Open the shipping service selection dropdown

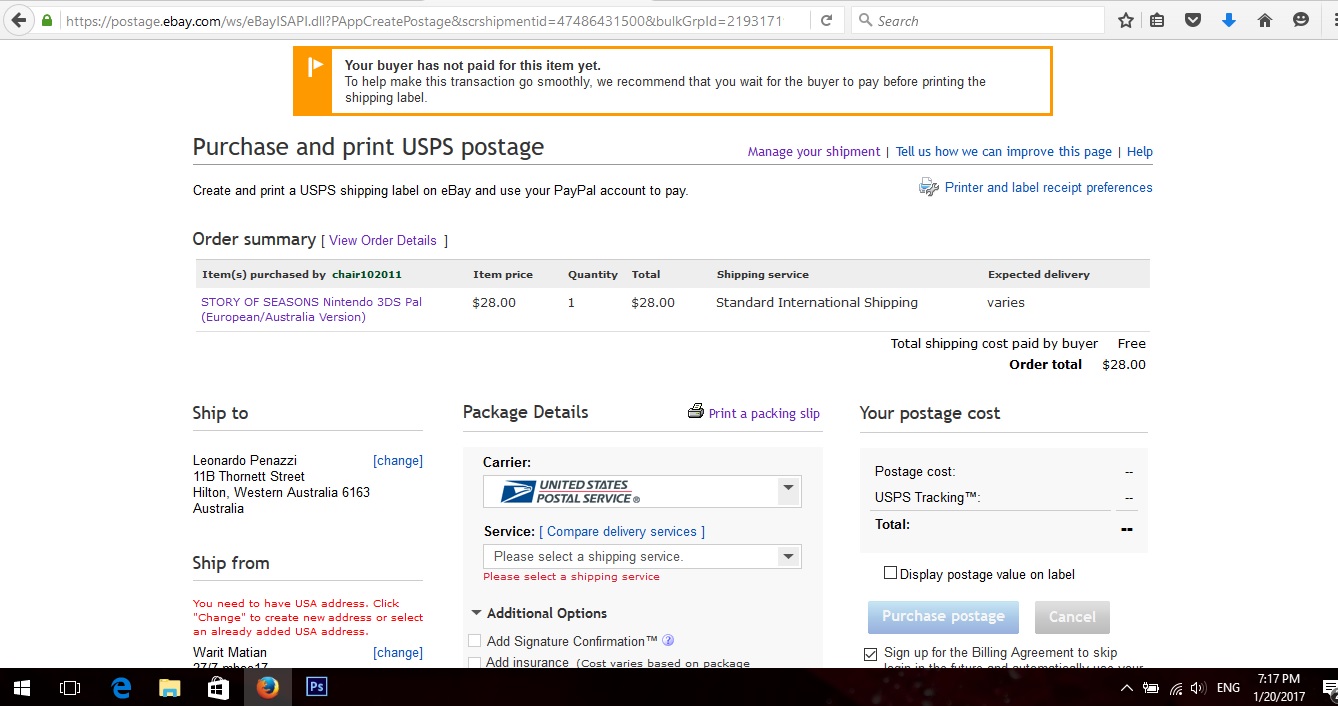[642, 556]
